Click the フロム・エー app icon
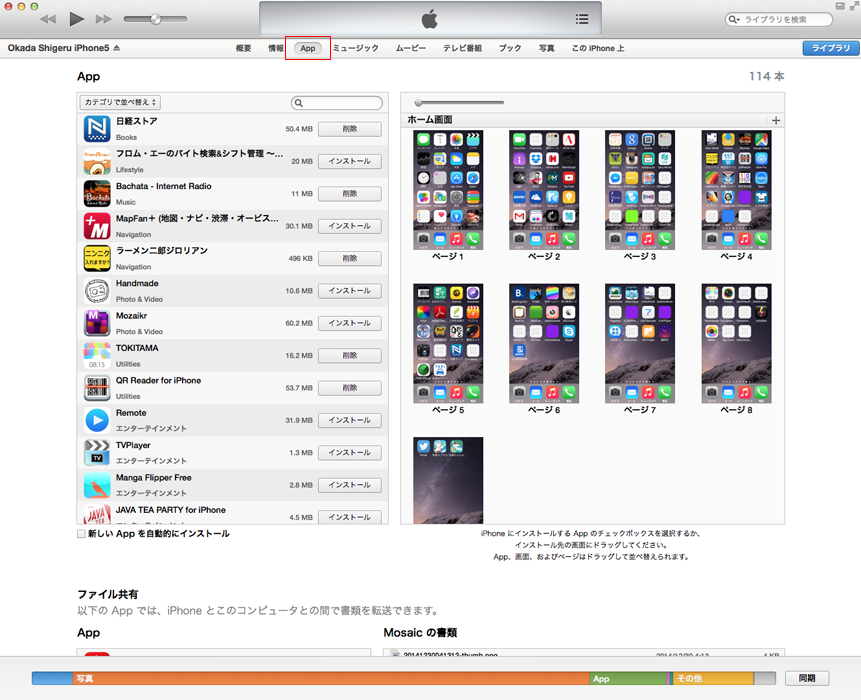861x700 pixels. (x=97, y=161)
